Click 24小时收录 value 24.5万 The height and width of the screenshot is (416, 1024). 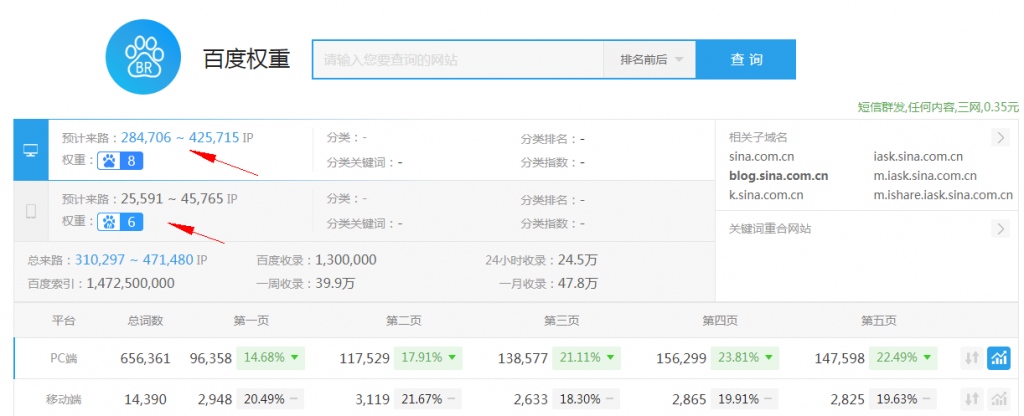[x=578, y=260]
